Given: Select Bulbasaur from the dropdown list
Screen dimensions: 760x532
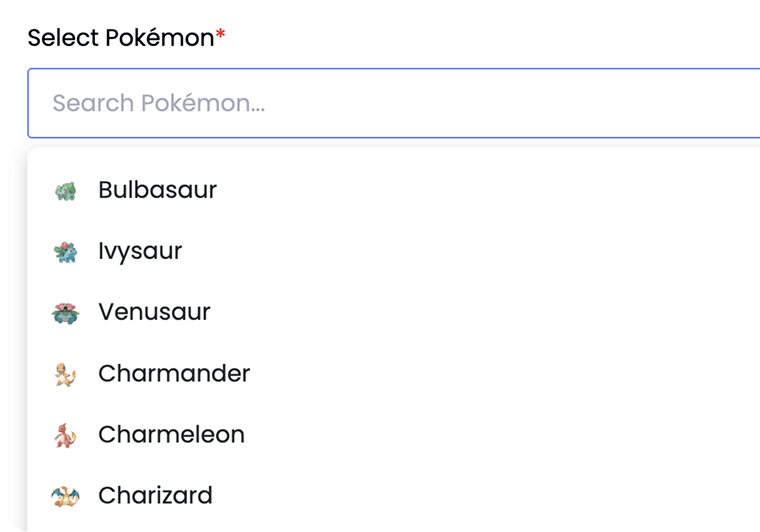Looking at the screenshot, I should pos(157,190).
